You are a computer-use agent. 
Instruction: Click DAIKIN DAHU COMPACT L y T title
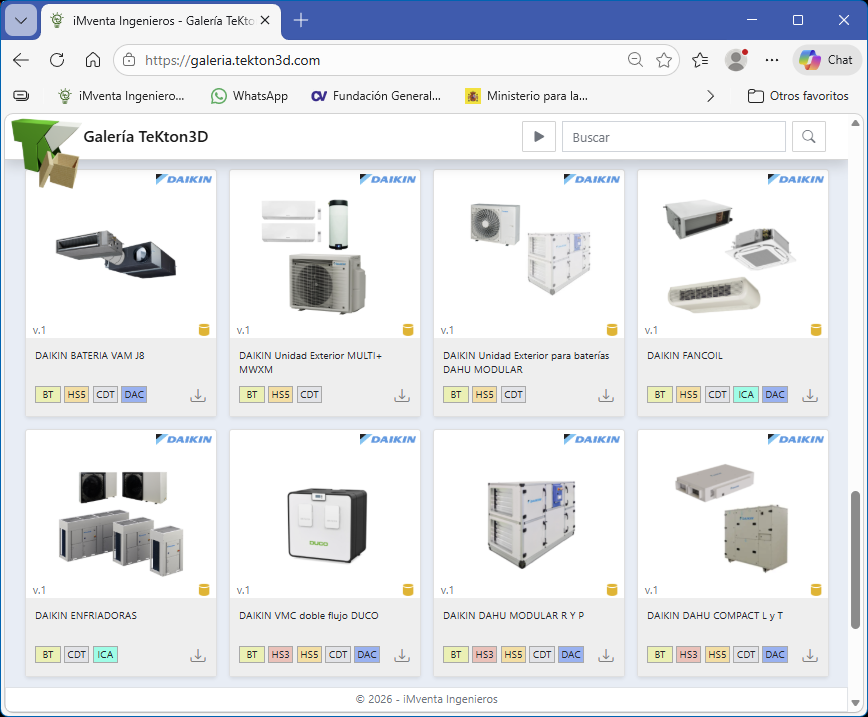[x=715, y=615]
